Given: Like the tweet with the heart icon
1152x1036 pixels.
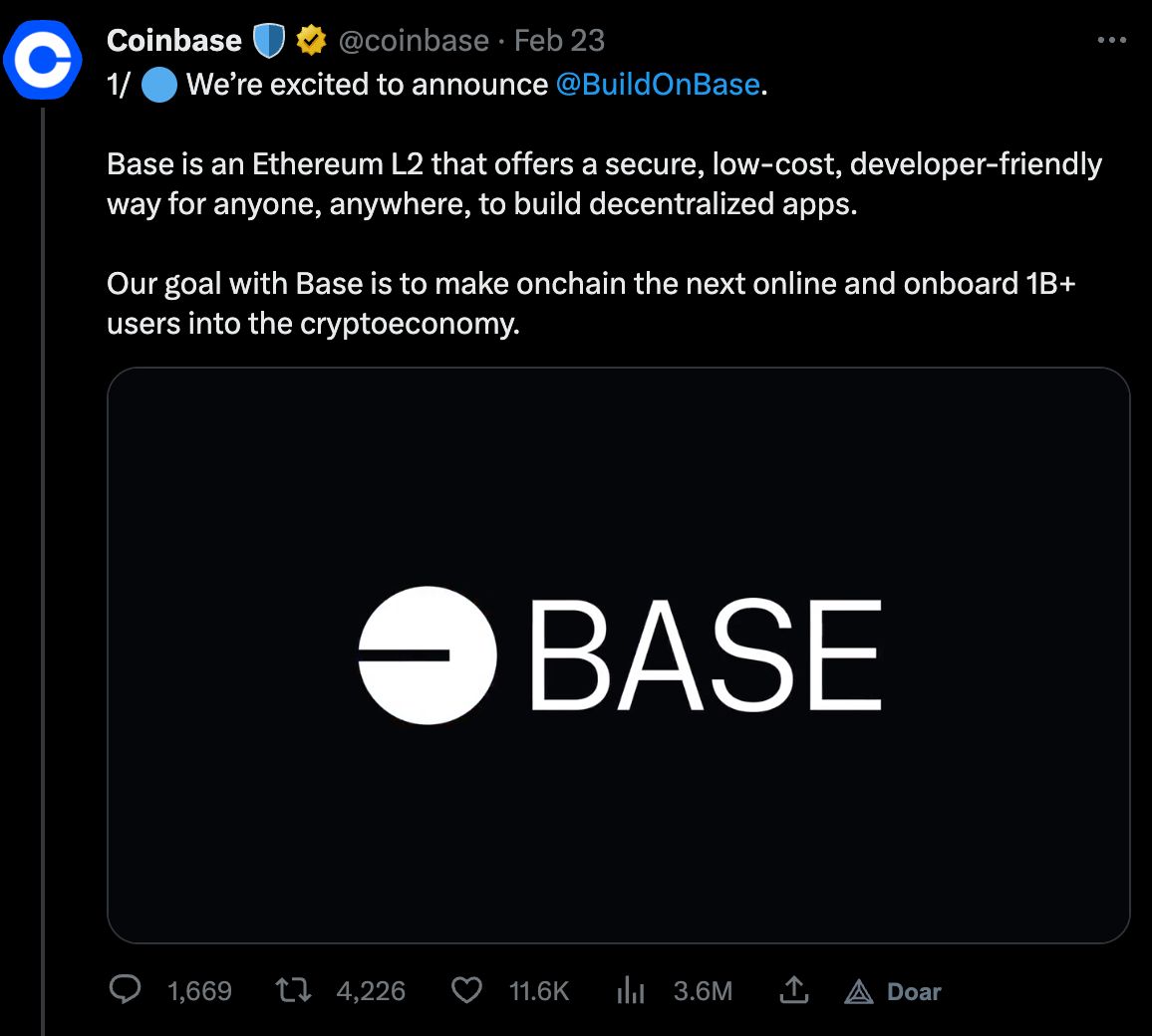Looking at the screenshot, I should coord(466,990).
